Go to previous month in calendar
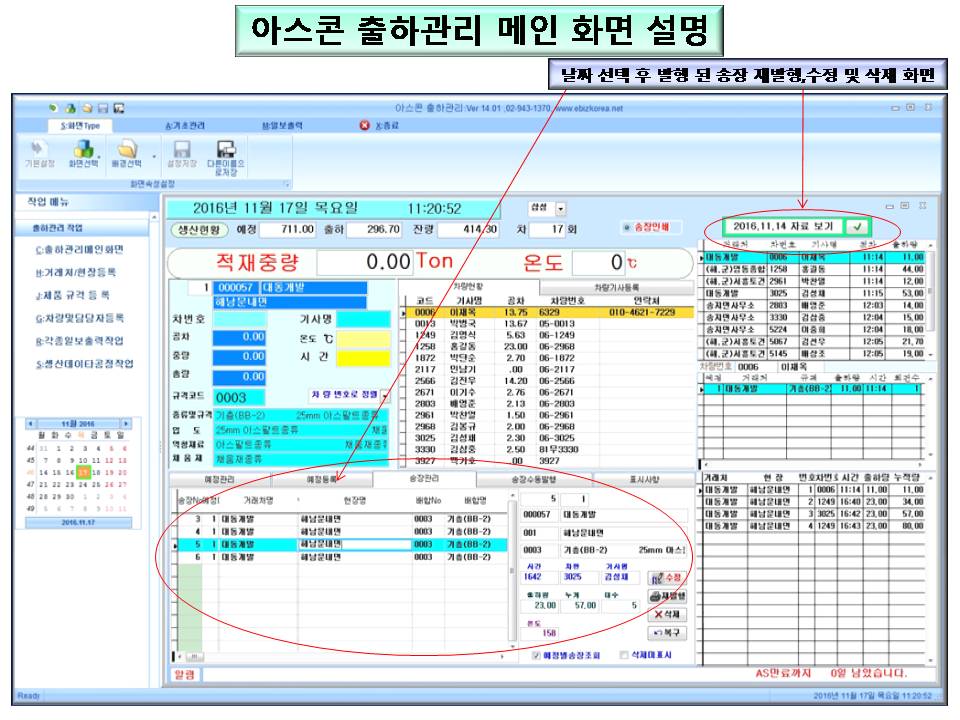The width and height of the screenshot is (960, 720). [x=30, y=424]
